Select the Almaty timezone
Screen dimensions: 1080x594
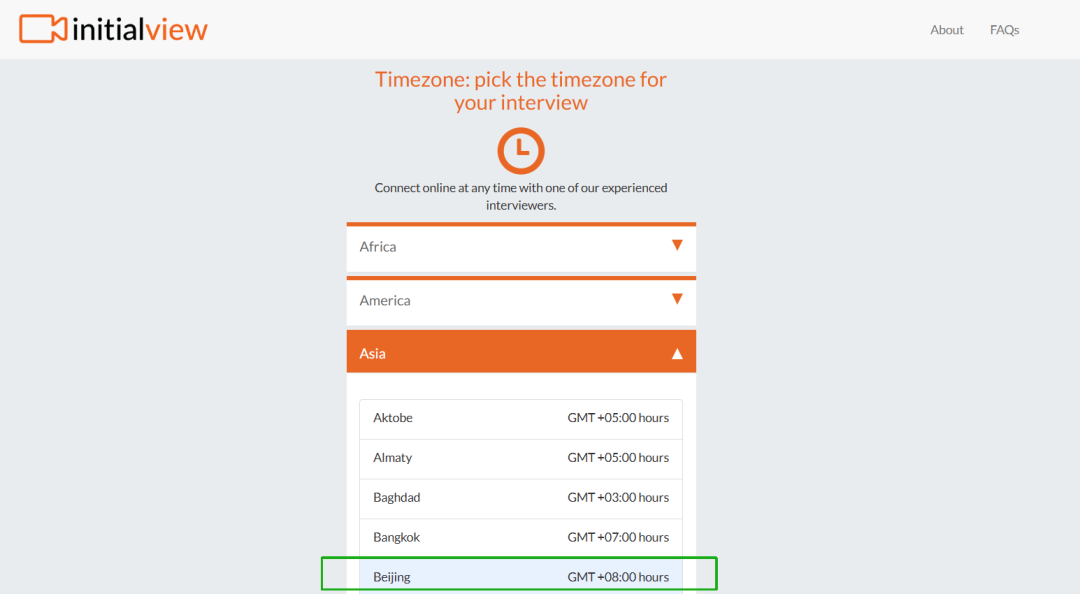pos(521,459)
